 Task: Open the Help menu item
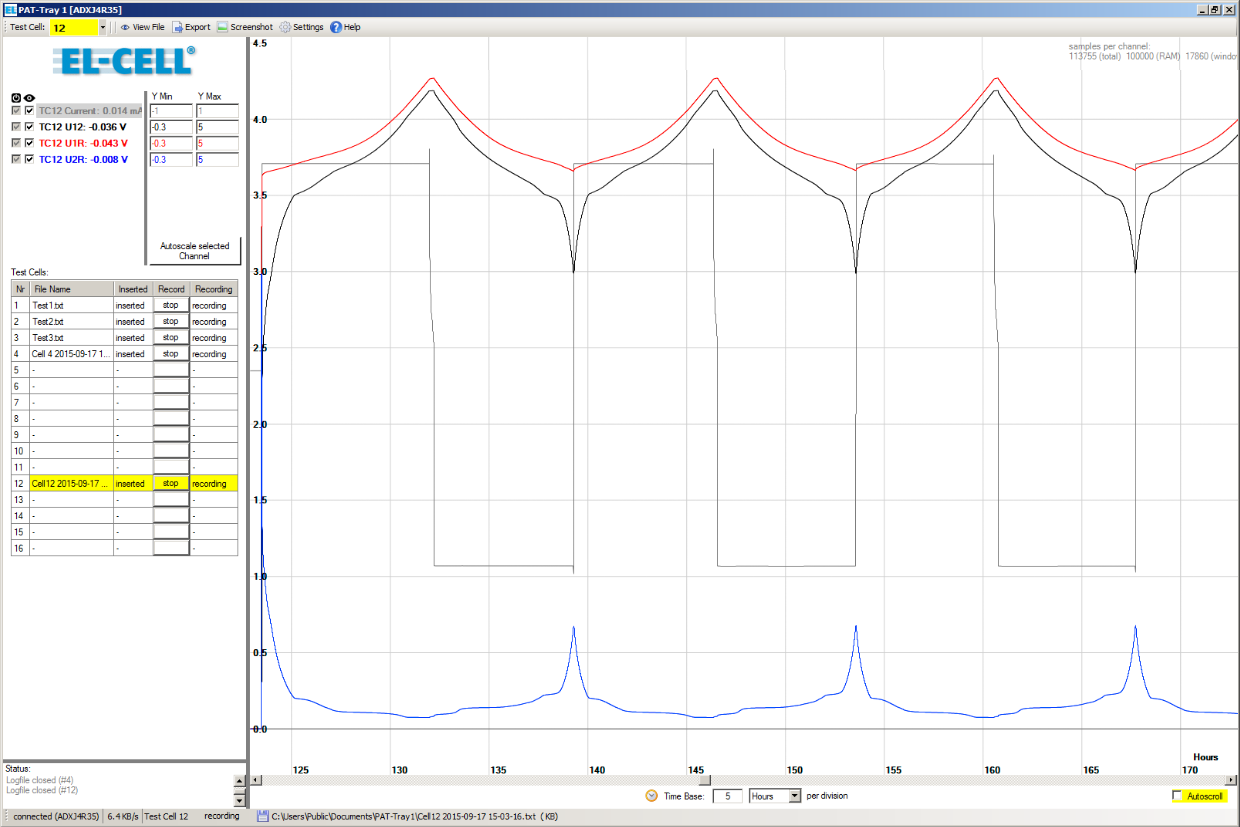pyautogui.click(x=345, y=27)
